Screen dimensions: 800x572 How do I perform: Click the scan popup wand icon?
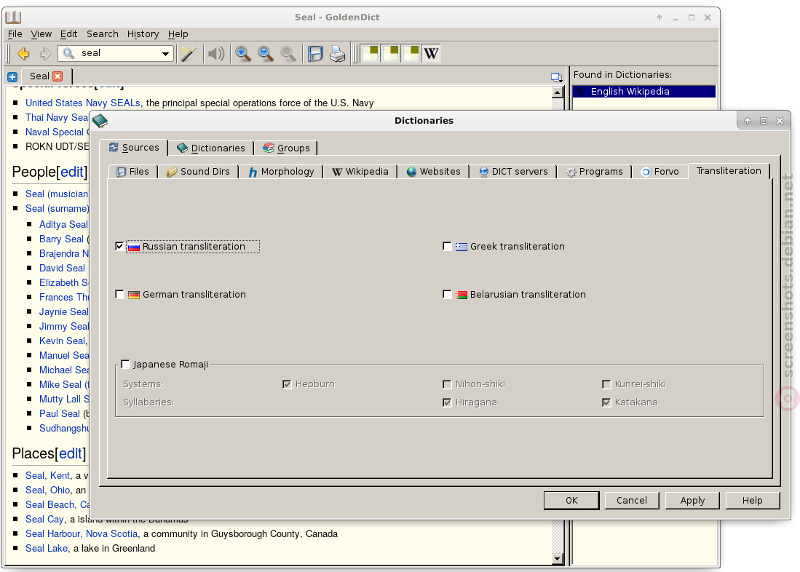click(189, 54)
